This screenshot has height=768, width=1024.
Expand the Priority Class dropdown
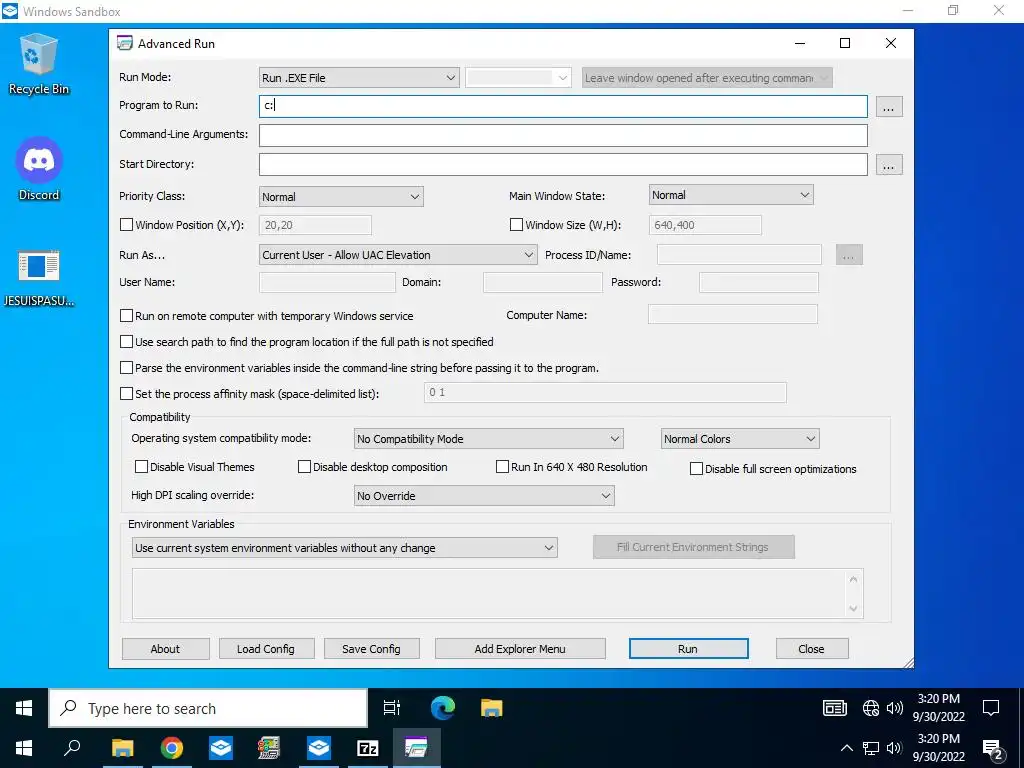[341, 197]
